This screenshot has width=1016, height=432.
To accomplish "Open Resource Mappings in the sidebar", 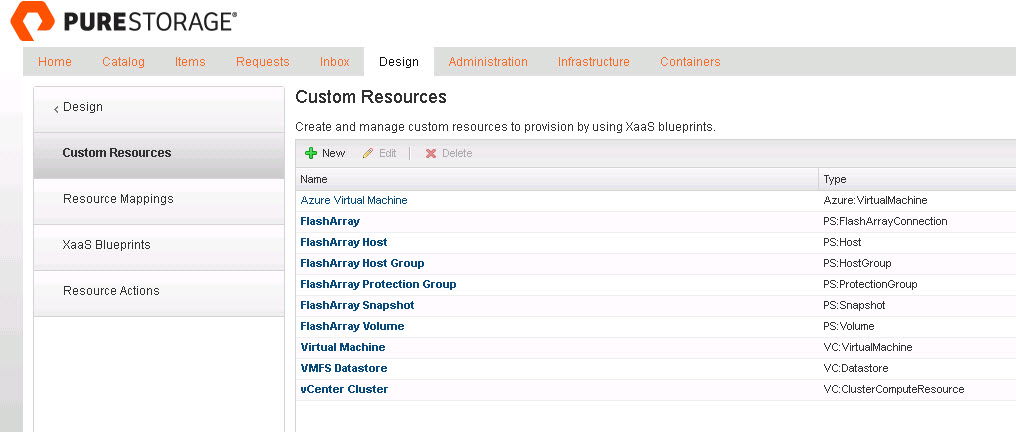I will pos(159,201).
